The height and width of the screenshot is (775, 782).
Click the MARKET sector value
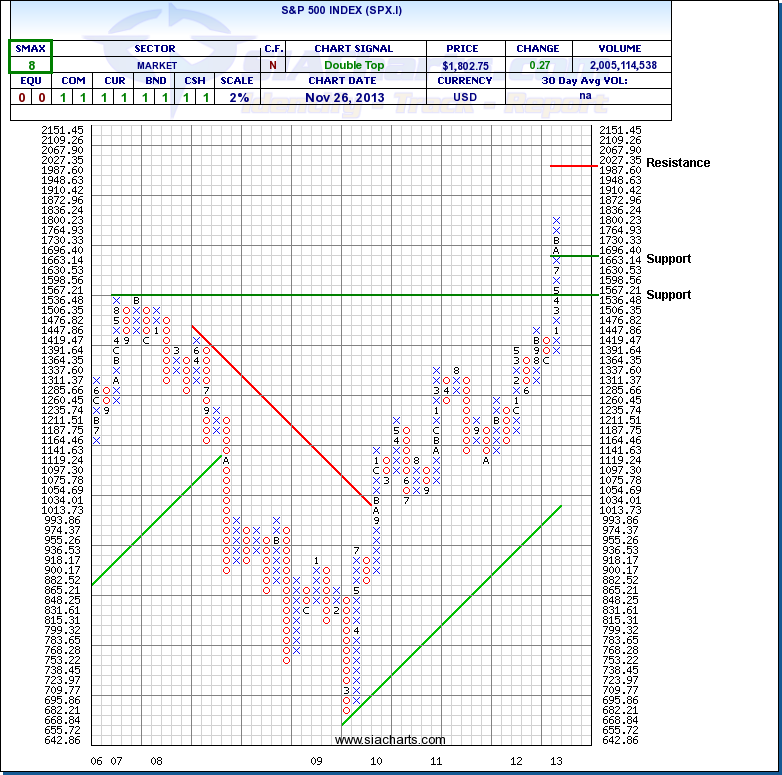pyautogui.click(x=156, y=65)
